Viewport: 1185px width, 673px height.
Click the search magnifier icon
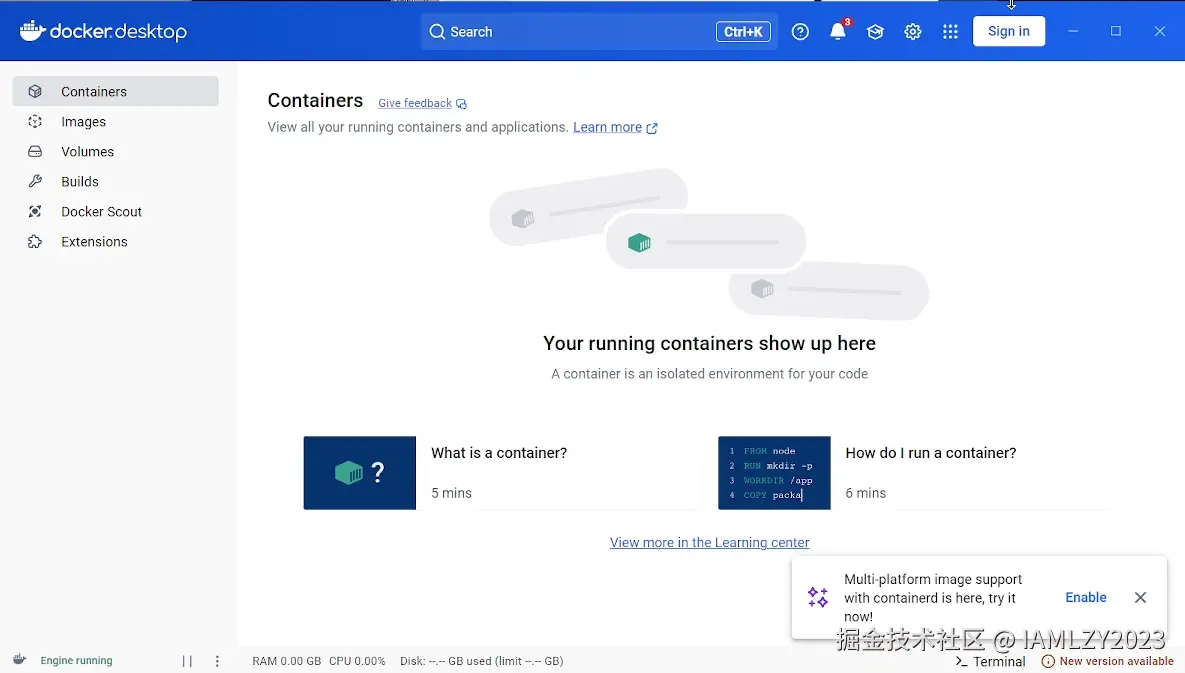[x=437, y=32]
